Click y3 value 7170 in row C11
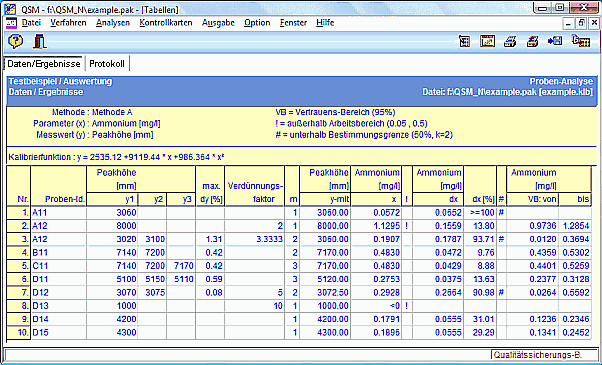The height and width of the screenshot is (365, 602). pyautogui.click(x=181, y=266)
